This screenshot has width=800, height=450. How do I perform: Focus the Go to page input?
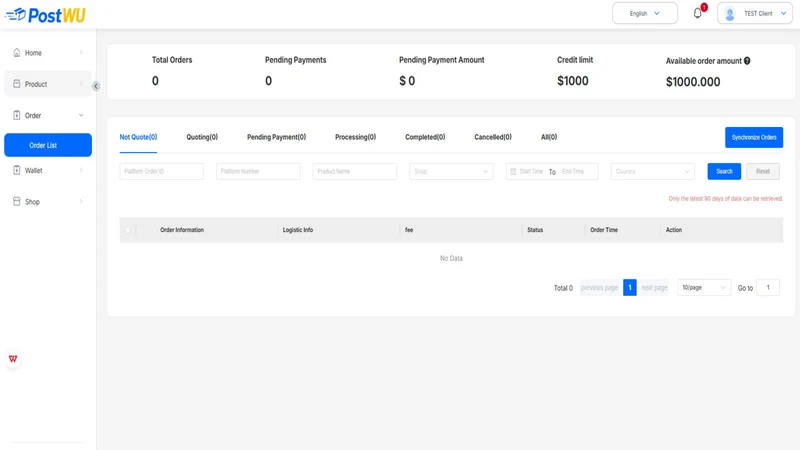[768, 288]
